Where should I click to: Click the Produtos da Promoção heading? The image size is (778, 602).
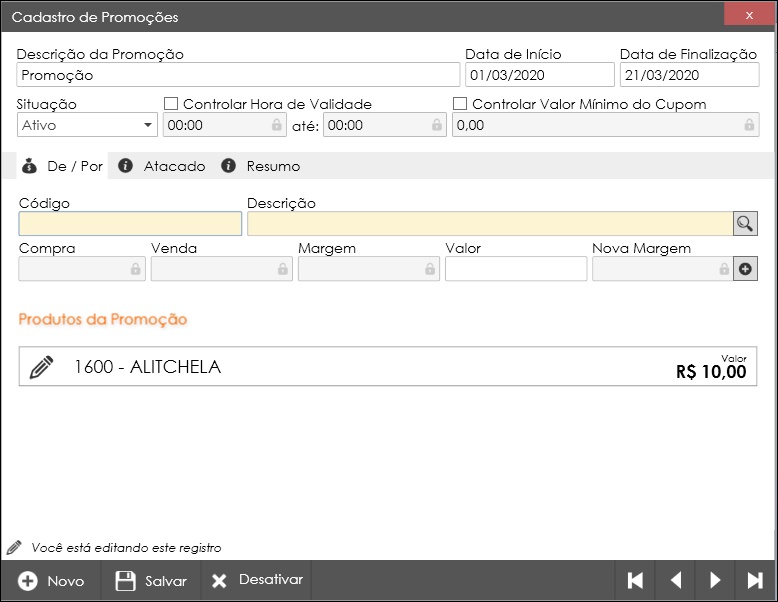103,319
